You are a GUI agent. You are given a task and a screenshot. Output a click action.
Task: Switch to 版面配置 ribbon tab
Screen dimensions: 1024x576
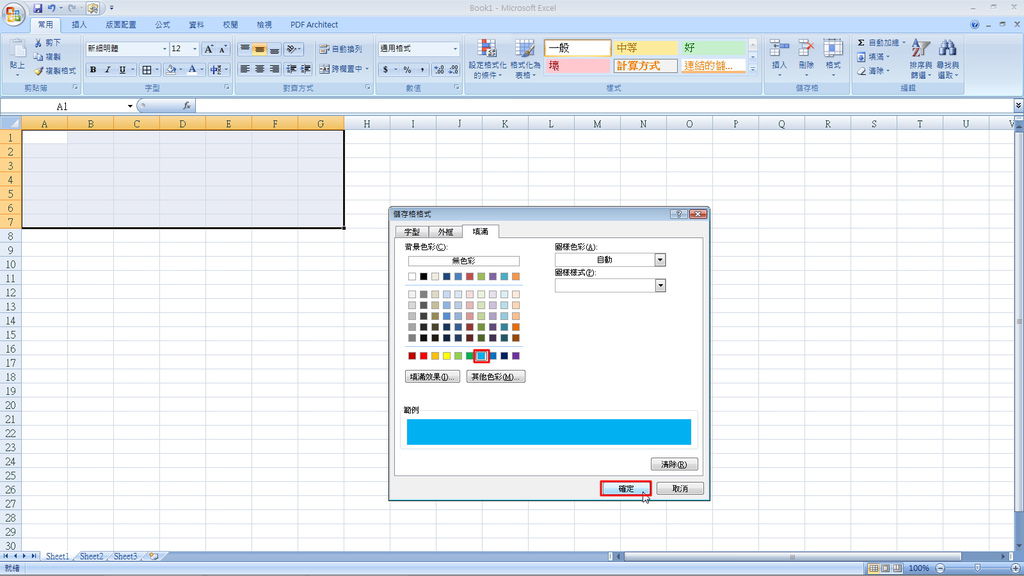121,25
